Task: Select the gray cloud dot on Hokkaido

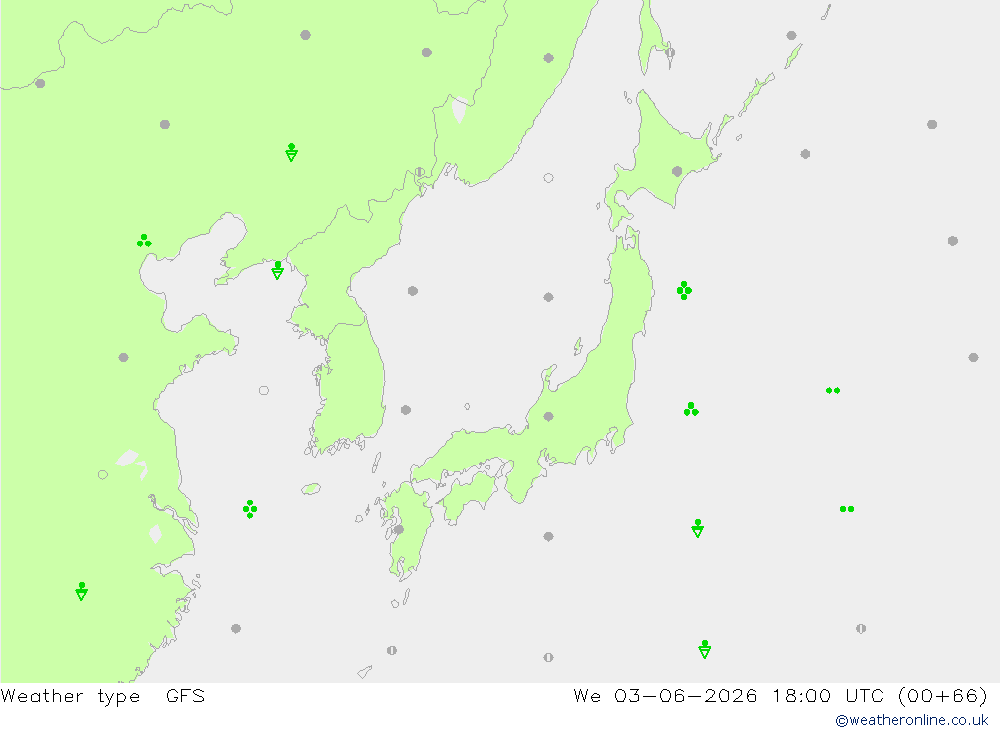Action: click(677, 171)
